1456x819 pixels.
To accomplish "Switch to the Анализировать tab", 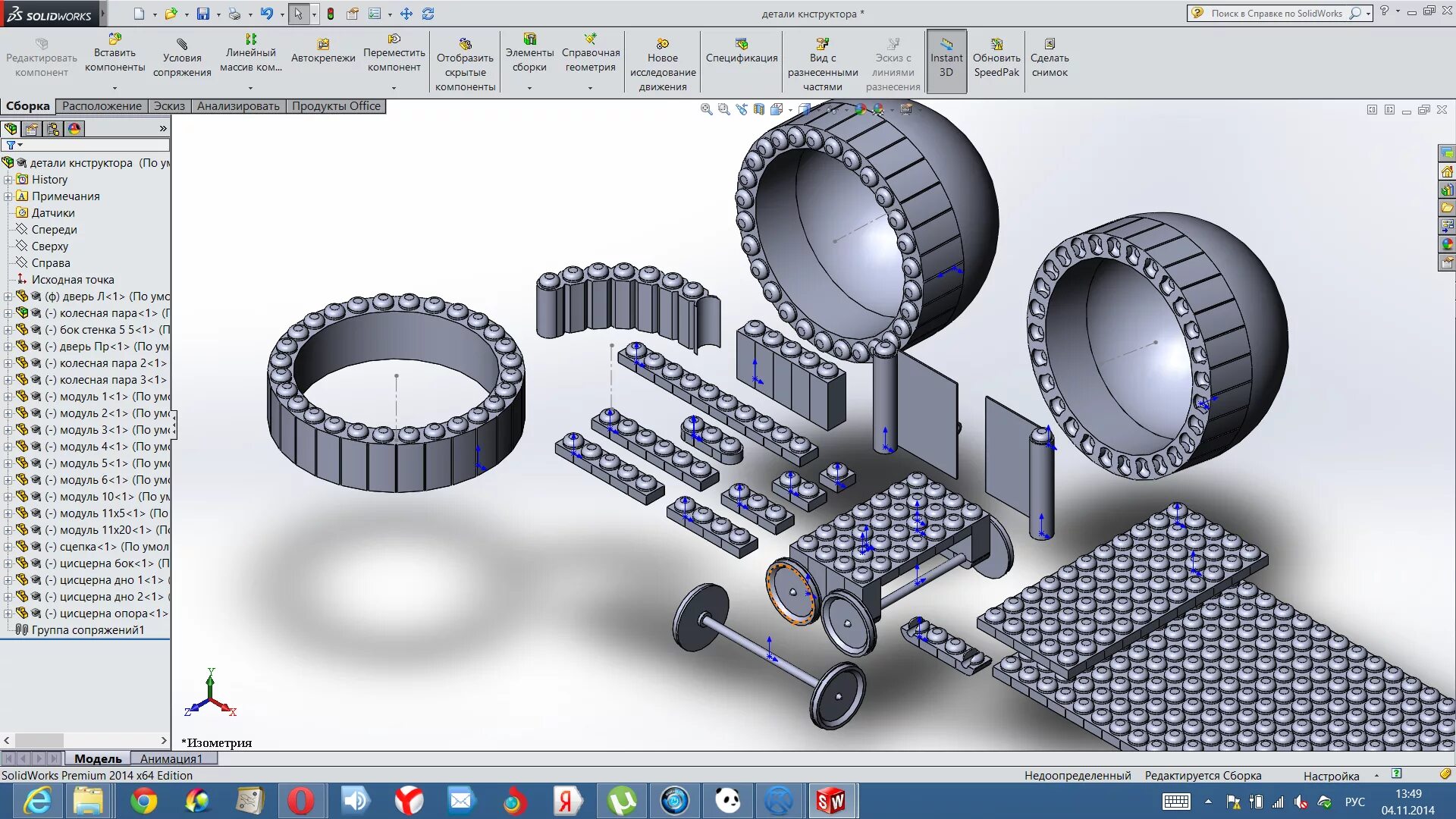I will click(238, 105).
